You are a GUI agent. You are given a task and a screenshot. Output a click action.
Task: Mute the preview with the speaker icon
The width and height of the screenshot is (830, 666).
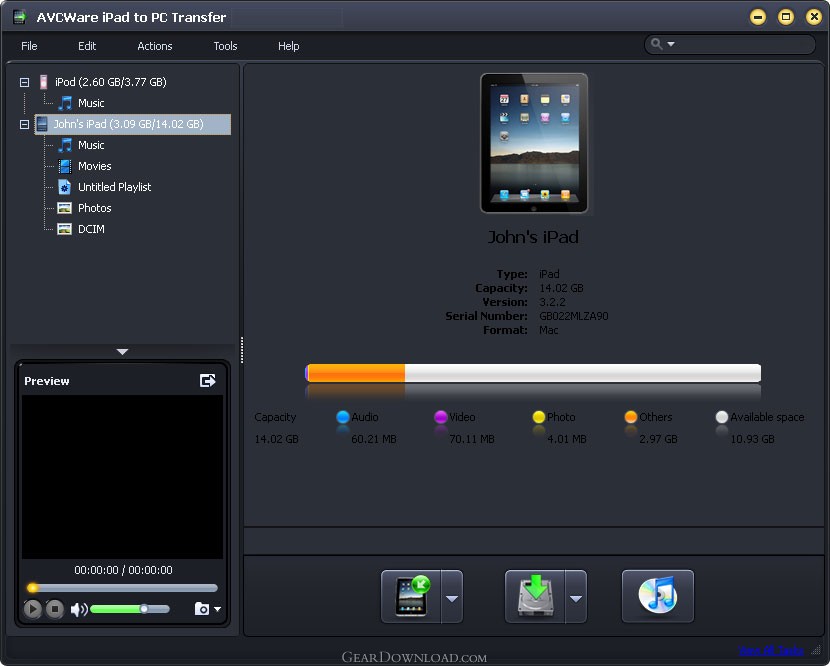79,609
